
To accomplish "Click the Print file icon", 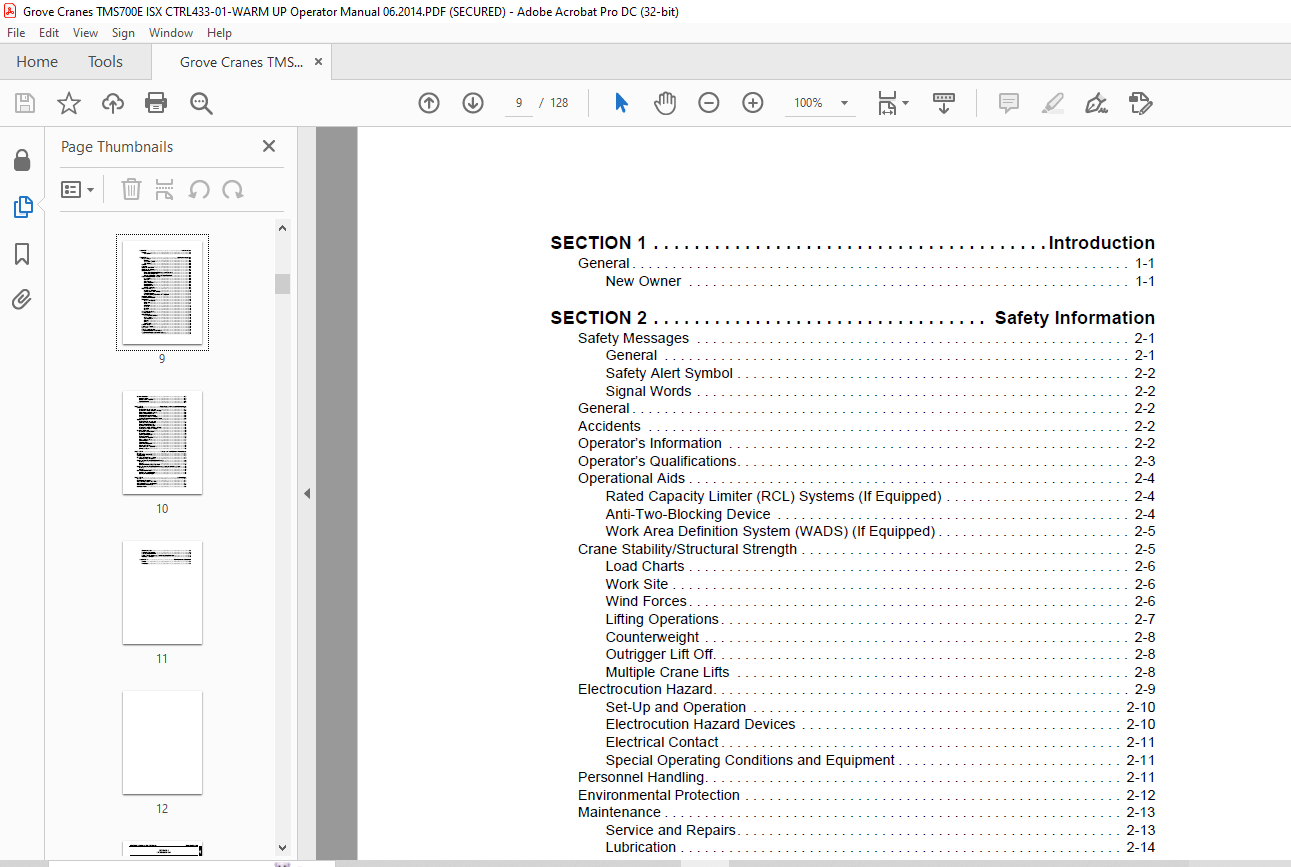I will (156, 103).
